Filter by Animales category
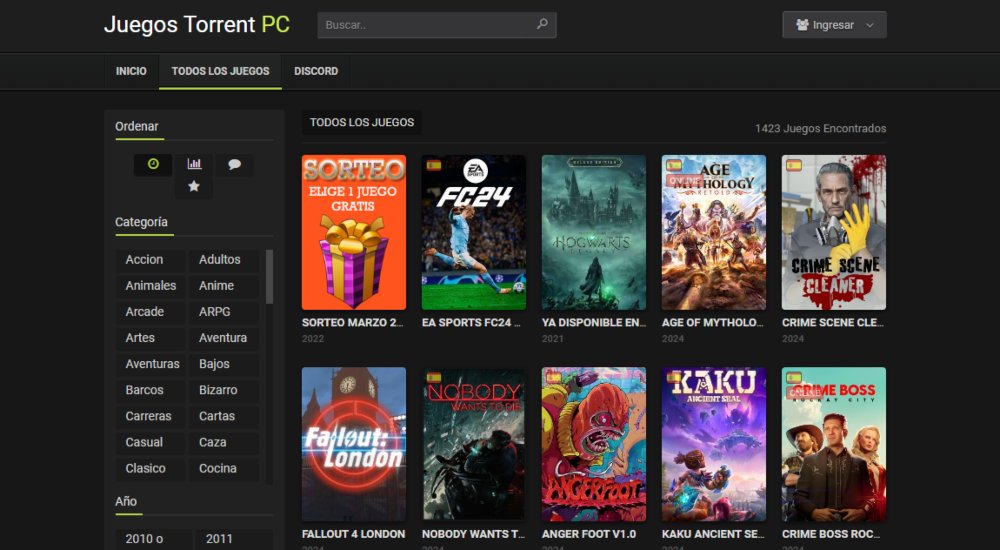Image resolution: width=1000 pixels, height=550 pixels. click(x=151, y=286)
